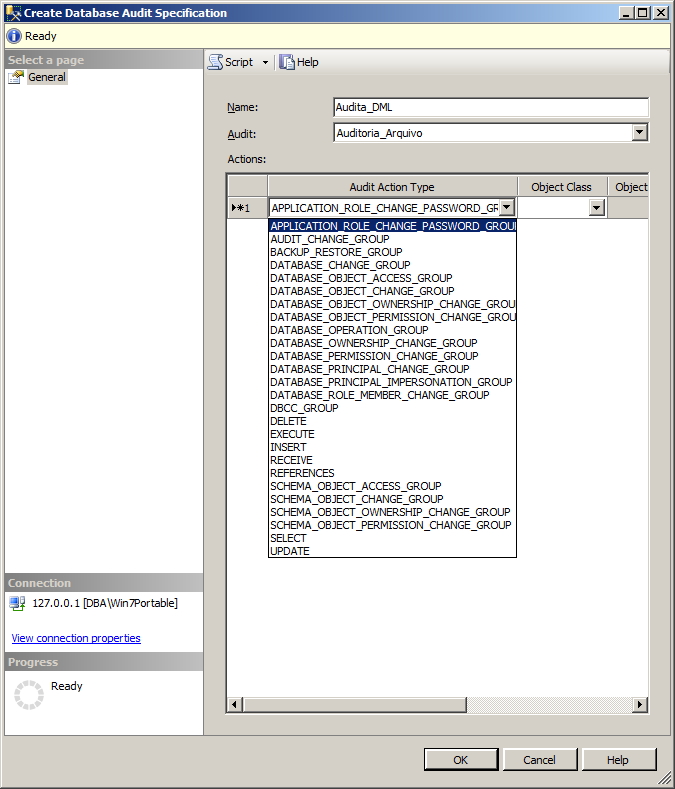675x789 pixels.
Task: Pick SCHEMA_OBJECT_ACCESS_GROUP item
Action: pos(393,487)
